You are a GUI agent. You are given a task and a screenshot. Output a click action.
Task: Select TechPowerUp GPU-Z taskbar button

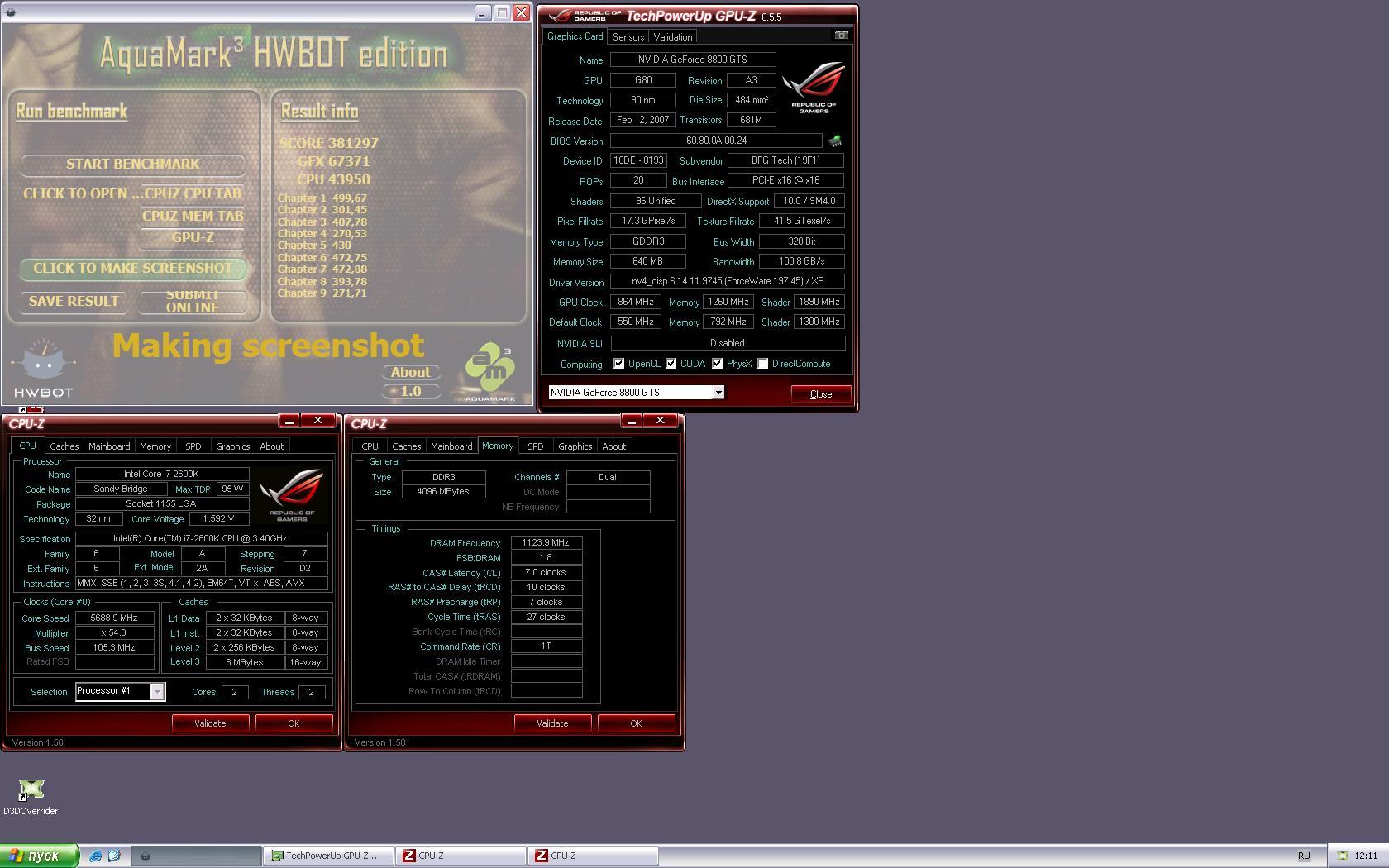[x=328, y=856]
